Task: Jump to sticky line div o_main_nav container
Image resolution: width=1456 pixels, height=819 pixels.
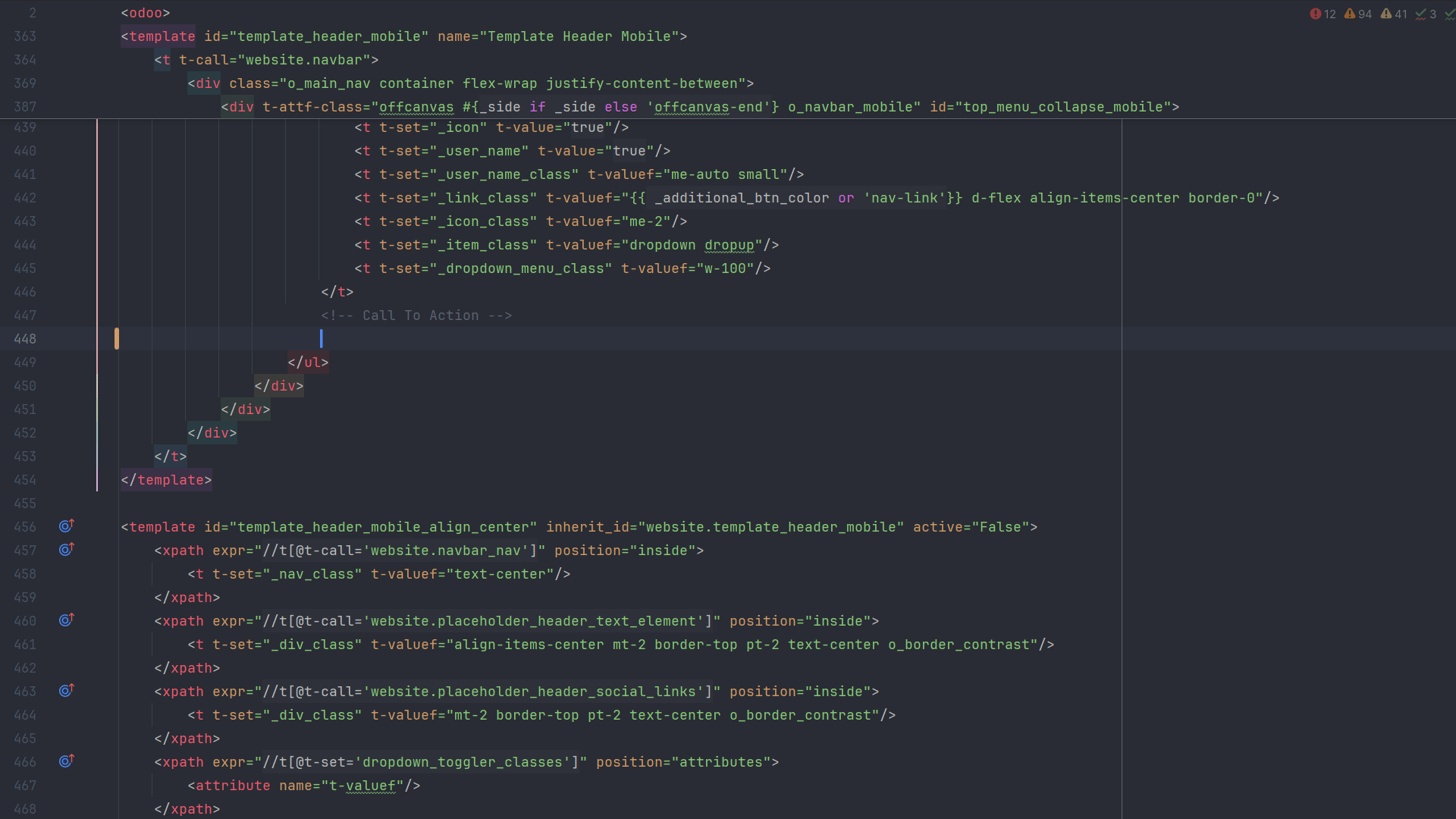Action: coord(470,83)
